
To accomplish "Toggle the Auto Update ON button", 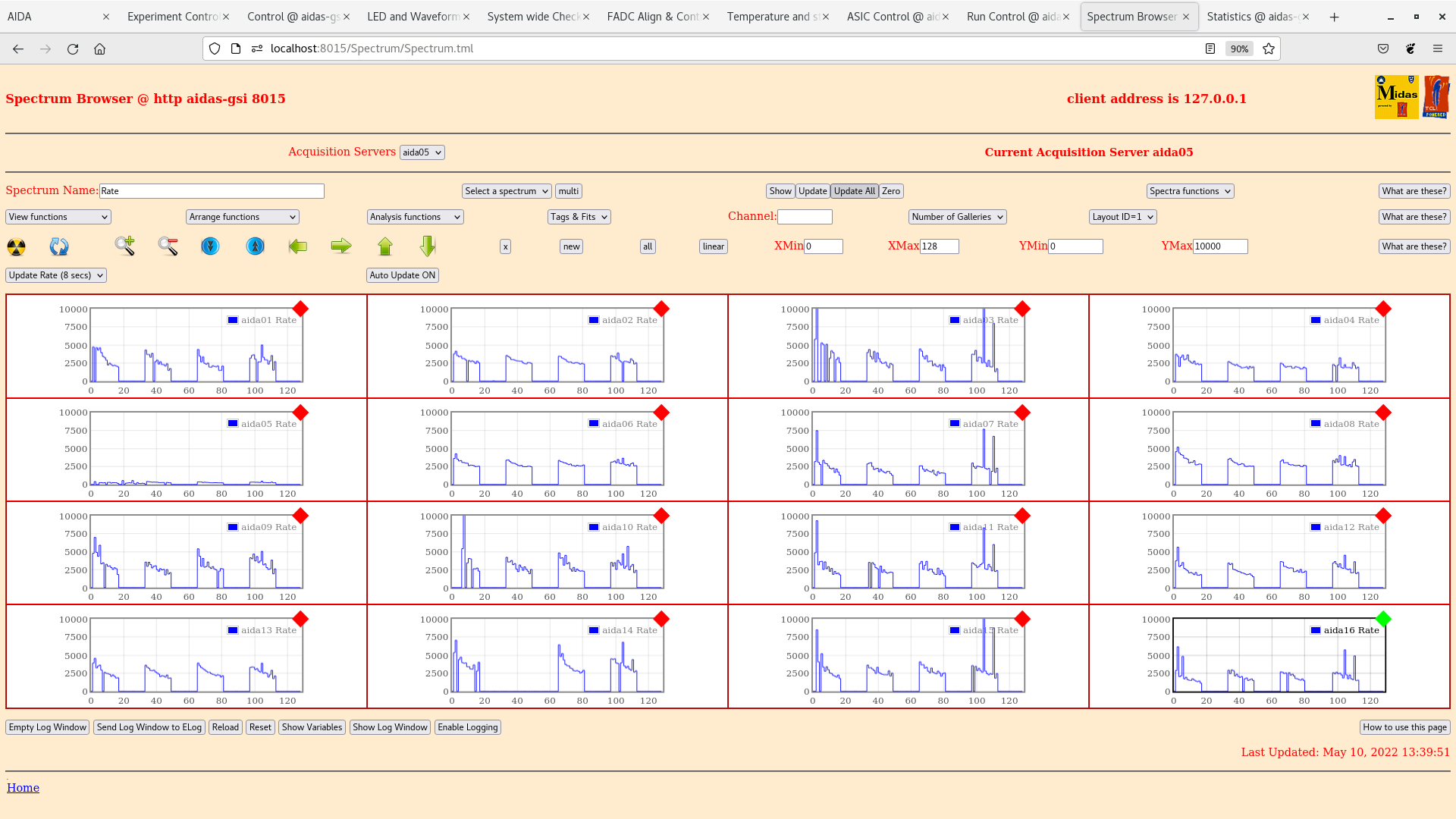I will [403, 275].
